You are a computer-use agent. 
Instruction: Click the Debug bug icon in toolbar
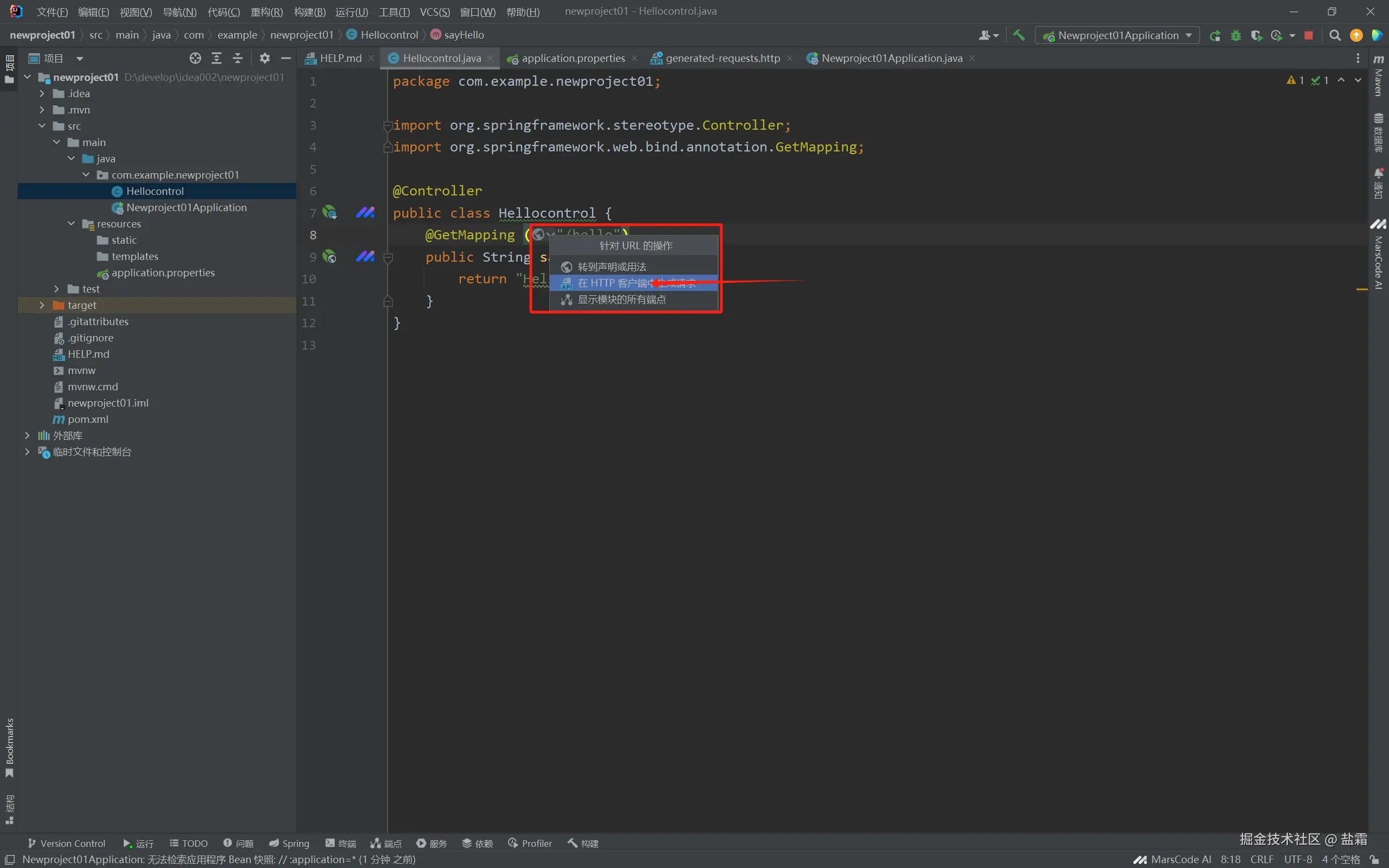(x=1236, y=36)
